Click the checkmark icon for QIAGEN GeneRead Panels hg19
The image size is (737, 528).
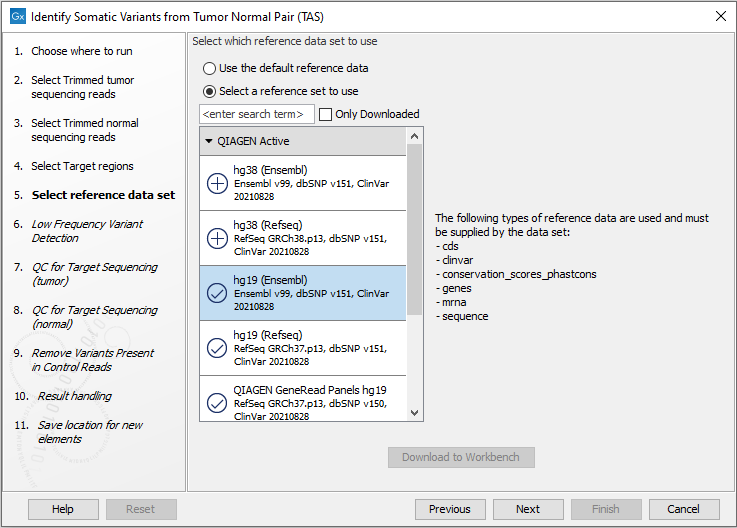click(217, 403)
